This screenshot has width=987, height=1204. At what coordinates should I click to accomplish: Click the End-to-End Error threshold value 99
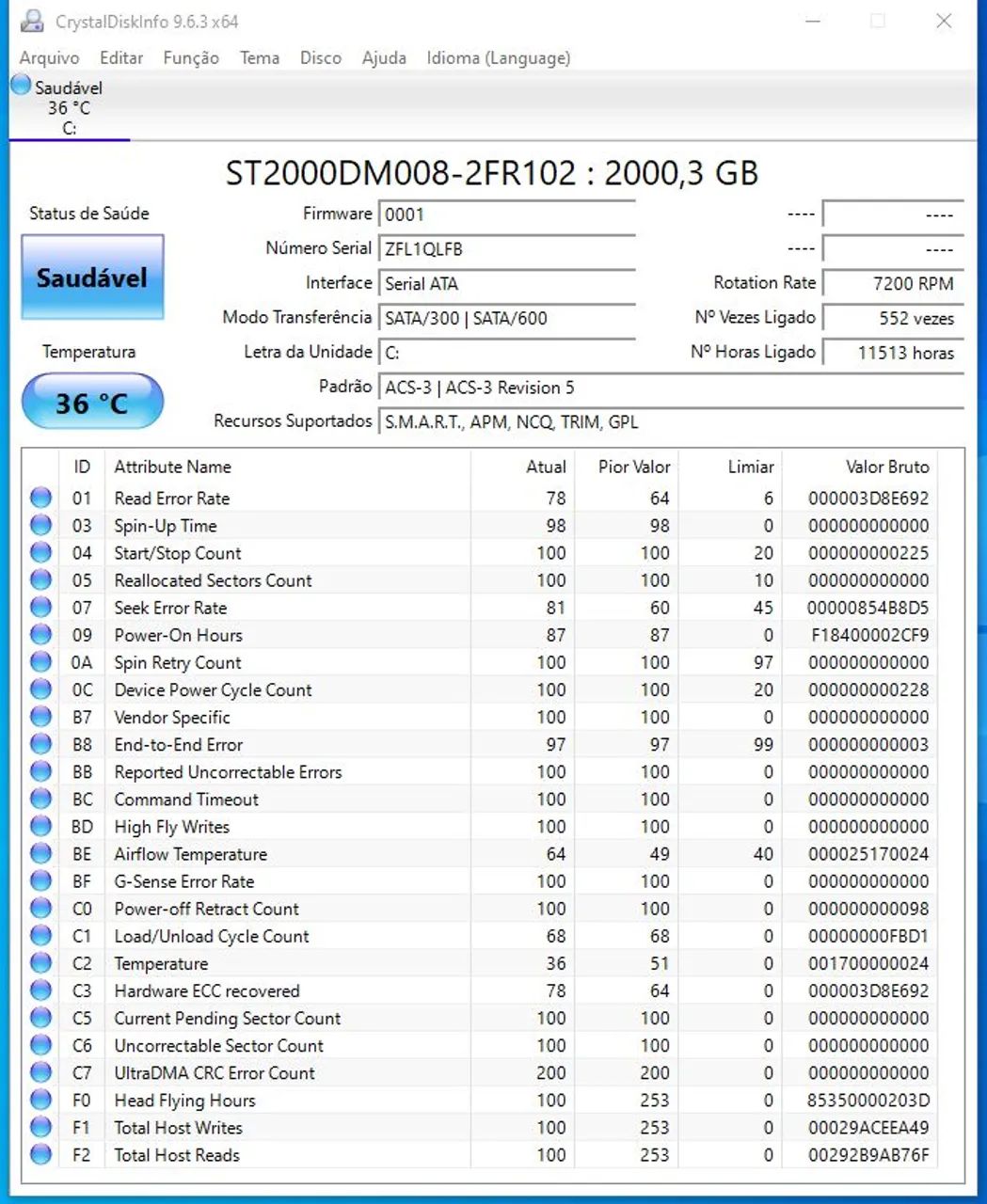pyautogui.click(x=763, y=745)
